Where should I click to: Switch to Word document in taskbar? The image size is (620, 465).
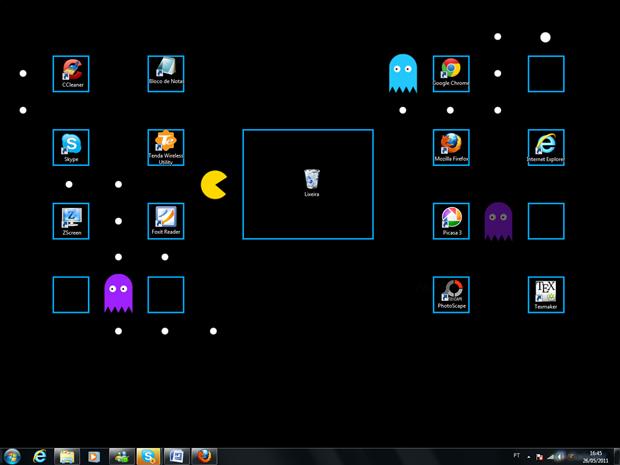176,457
